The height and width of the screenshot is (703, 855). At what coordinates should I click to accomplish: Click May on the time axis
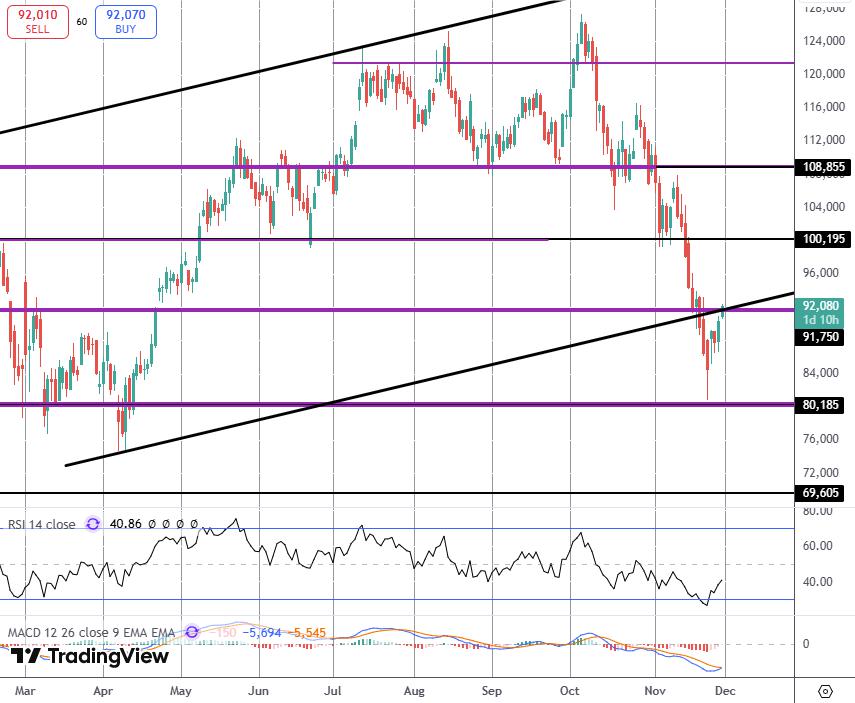click(x=180, y=691)
